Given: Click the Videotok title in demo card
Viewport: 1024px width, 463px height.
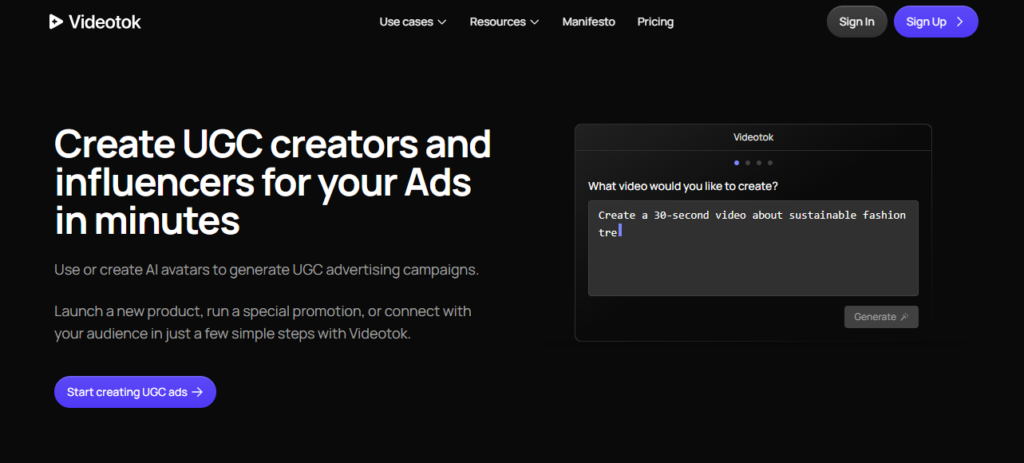Looking at the screenshot, I should pyautogui.click(x=753, y=137).
